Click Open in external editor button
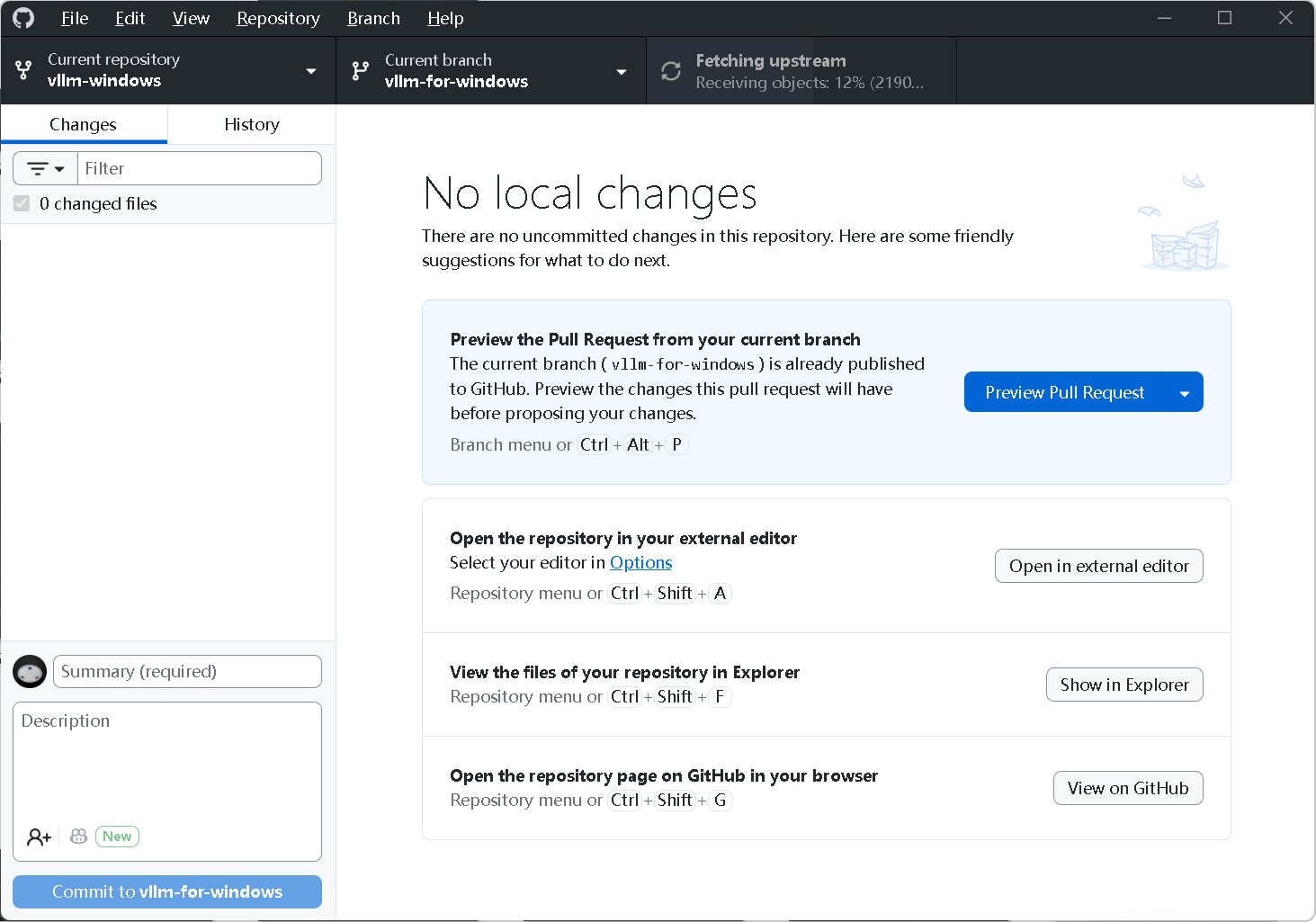 pyautogui.click(x=1098, y=566)
